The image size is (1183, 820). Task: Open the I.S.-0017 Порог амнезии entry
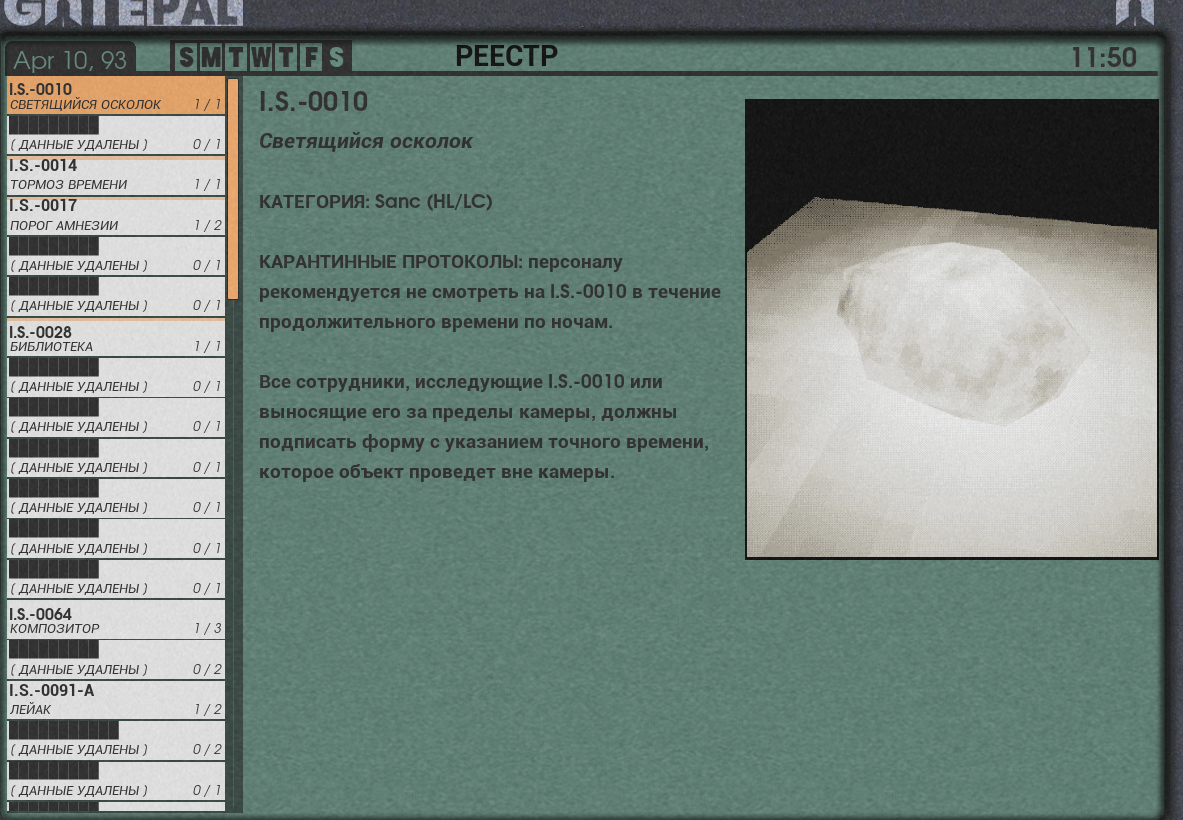[x=116, y=217]
